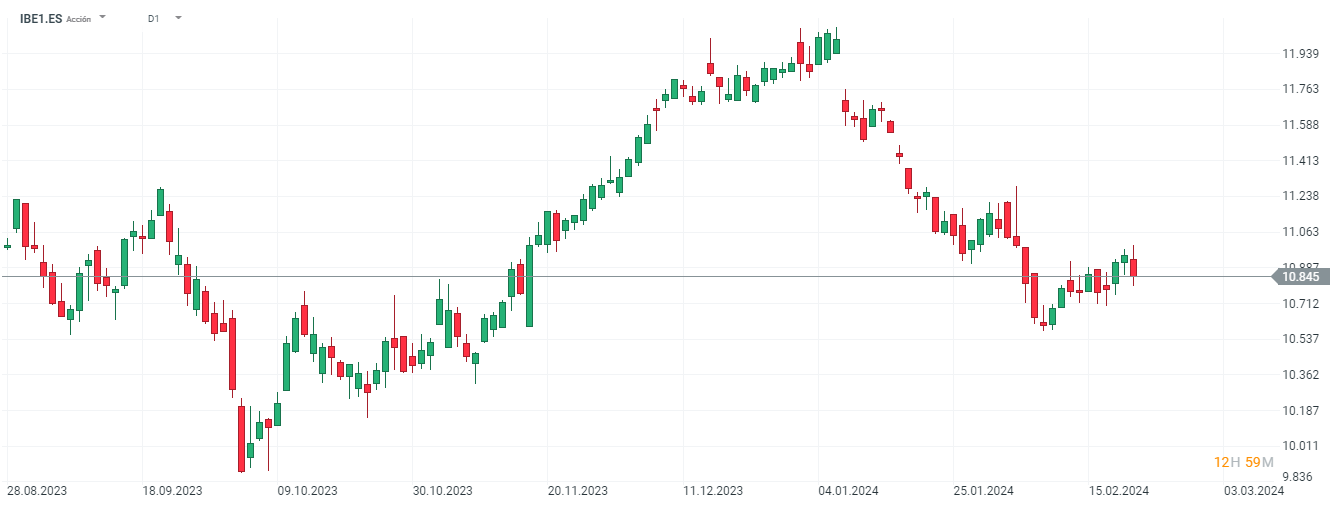1342x507 pixels.
Task: Select the D1 interval label
Action: (153, 18)
